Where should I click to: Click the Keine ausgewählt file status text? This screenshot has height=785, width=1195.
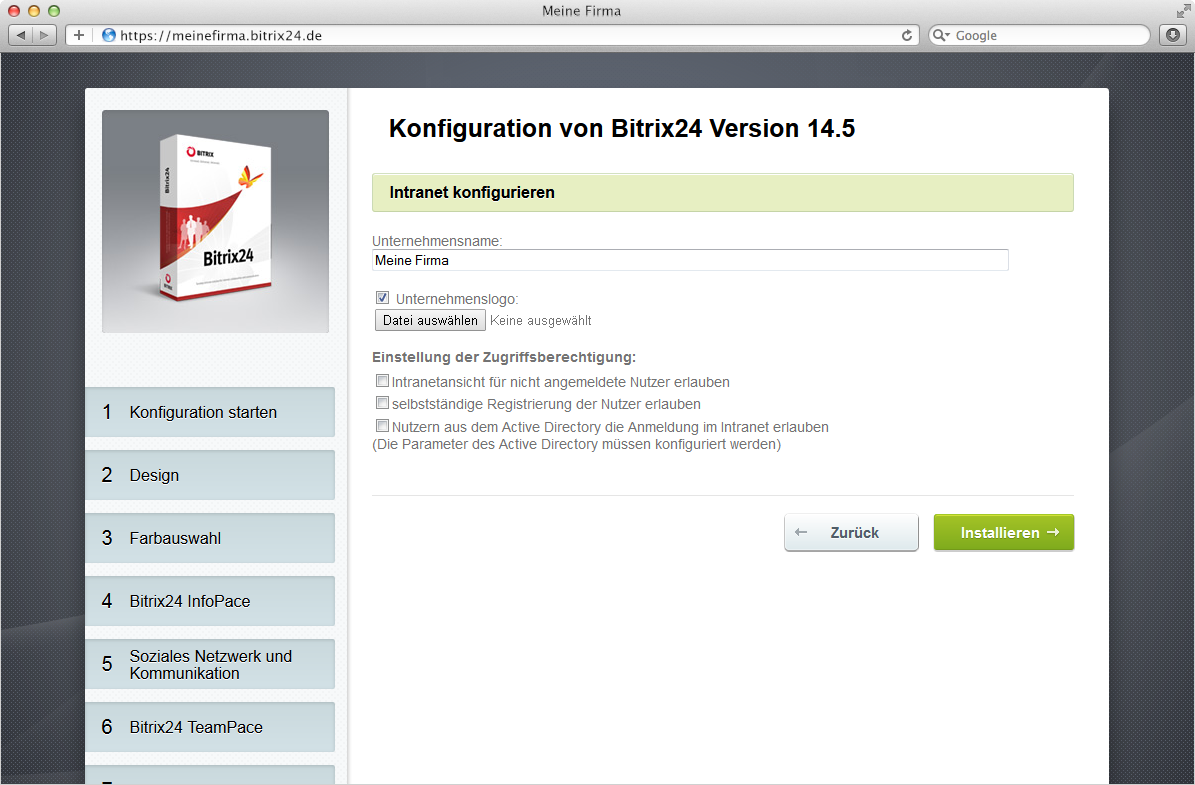click(x=540, y=321)
